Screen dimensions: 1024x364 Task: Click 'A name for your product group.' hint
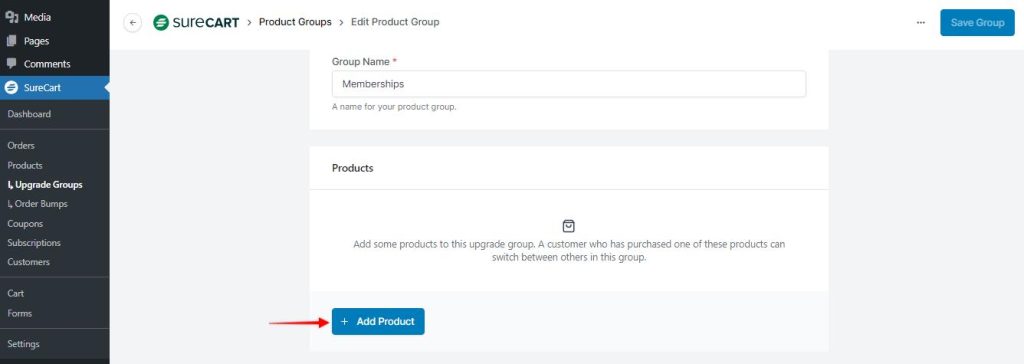pyautogui.click(x=394, y=107)
